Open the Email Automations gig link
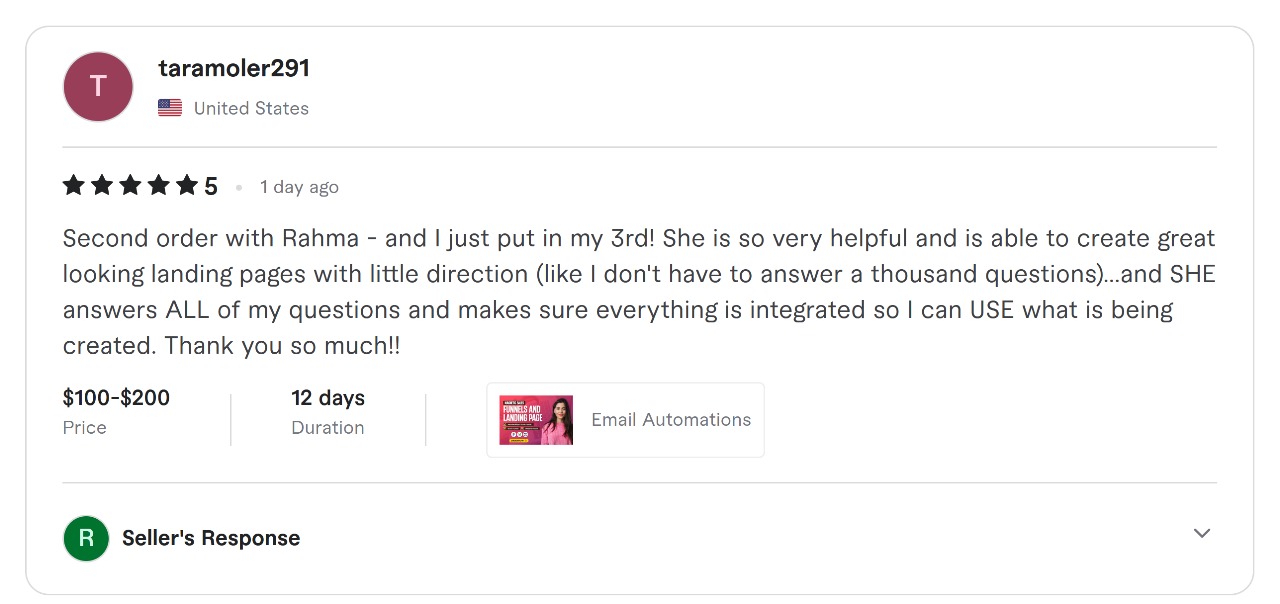Viewport: 1280px width, 604px height. click(671, 420)
